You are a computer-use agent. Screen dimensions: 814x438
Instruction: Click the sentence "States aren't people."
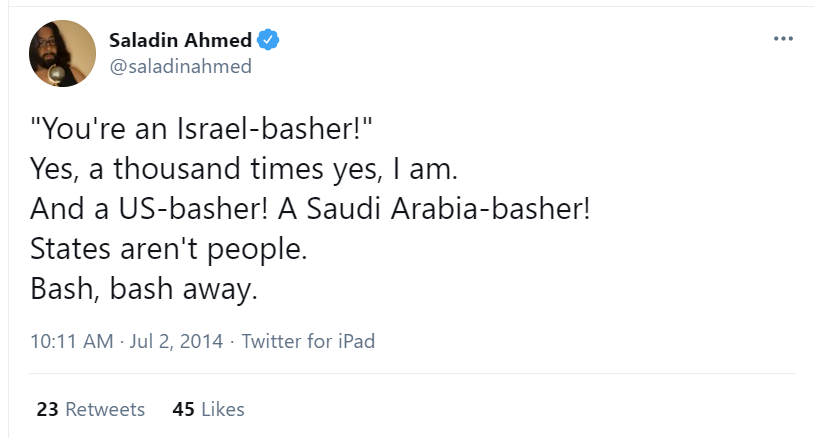click(x=167, y=249)
